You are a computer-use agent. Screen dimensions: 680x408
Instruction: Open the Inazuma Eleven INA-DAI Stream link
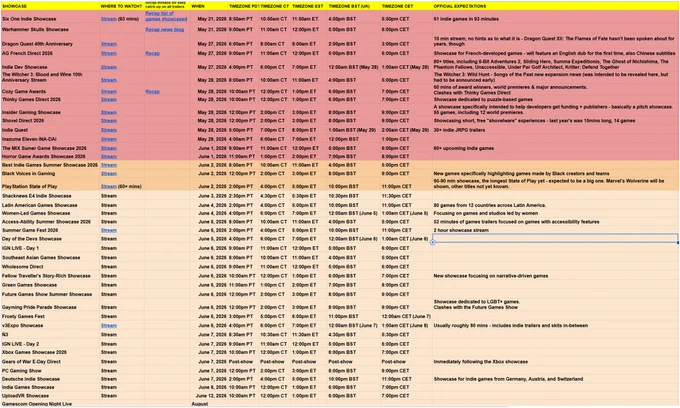(x=108, y=139)
